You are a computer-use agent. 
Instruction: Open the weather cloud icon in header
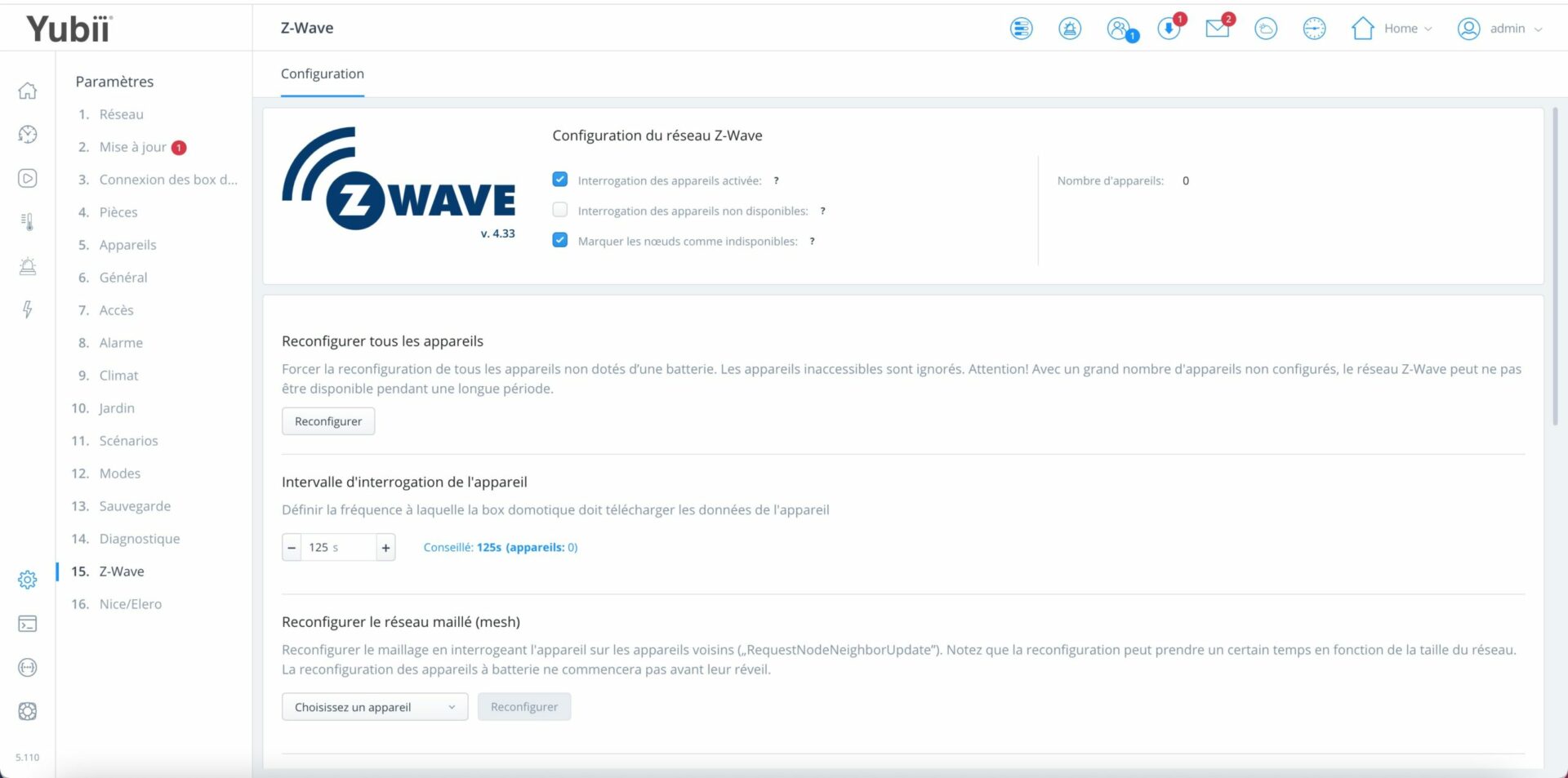pyautogui.click(x=1265, y=29)
